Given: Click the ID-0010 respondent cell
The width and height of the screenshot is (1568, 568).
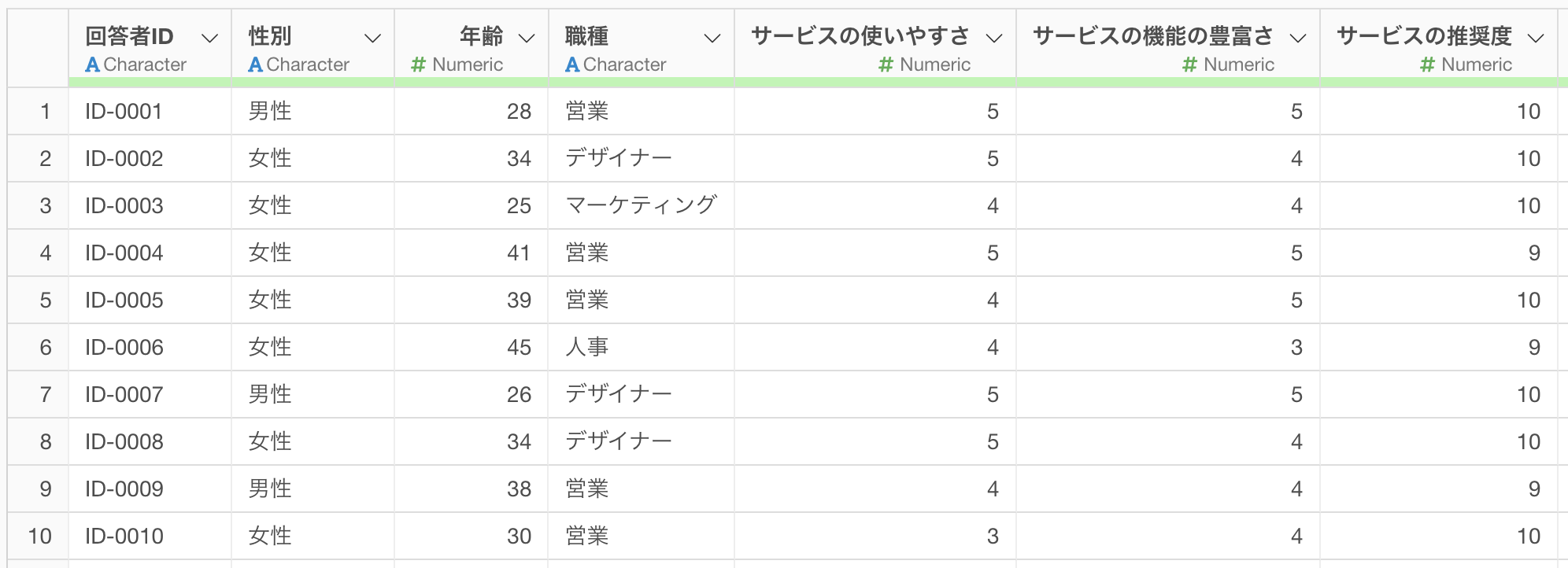Looking at the screenshot, I should pos(150,536).
